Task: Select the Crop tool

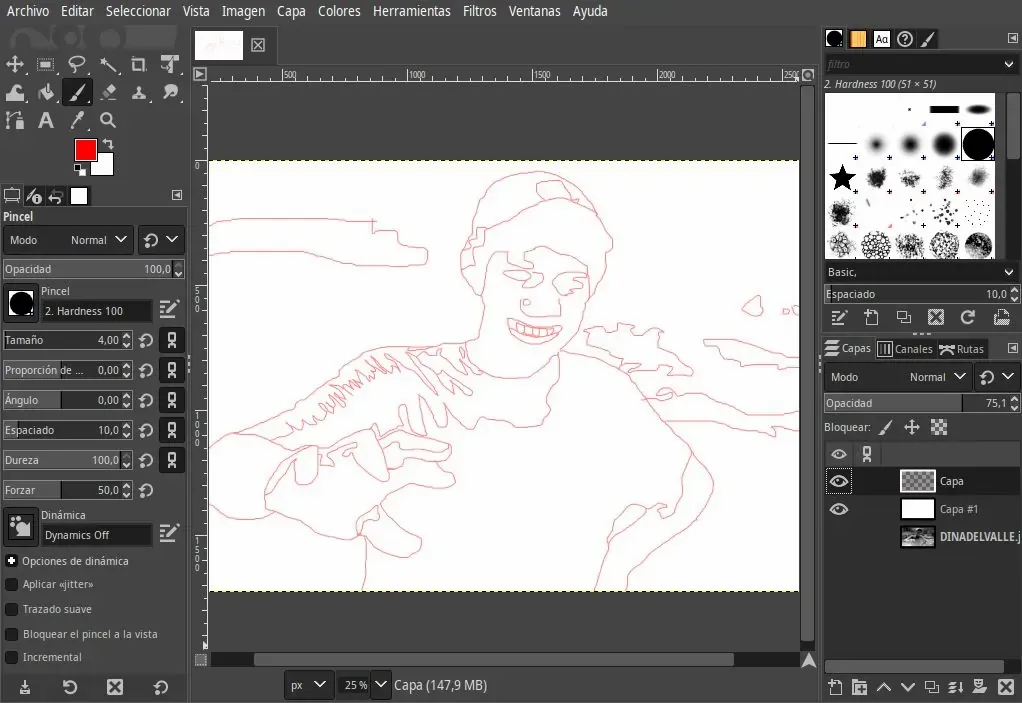Action: [x=139, y=65]
